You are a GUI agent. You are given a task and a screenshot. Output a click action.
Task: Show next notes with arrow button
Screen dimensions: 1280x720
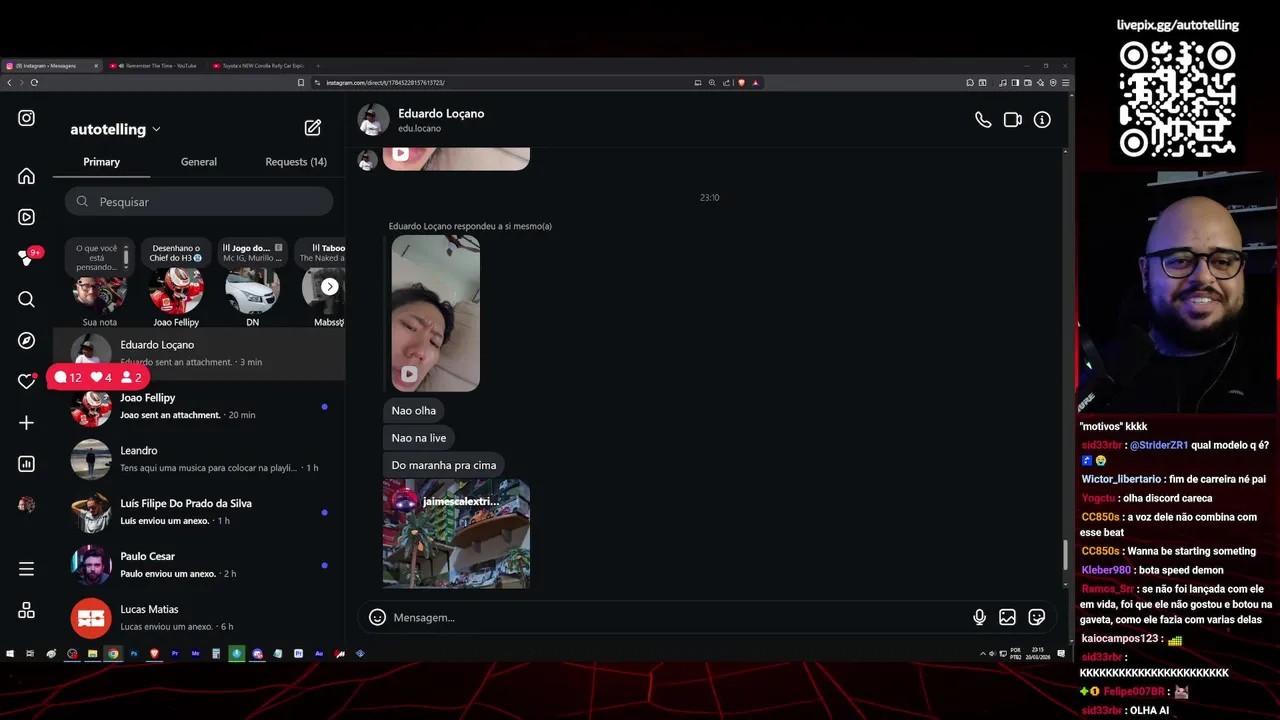tap(329, 287)
